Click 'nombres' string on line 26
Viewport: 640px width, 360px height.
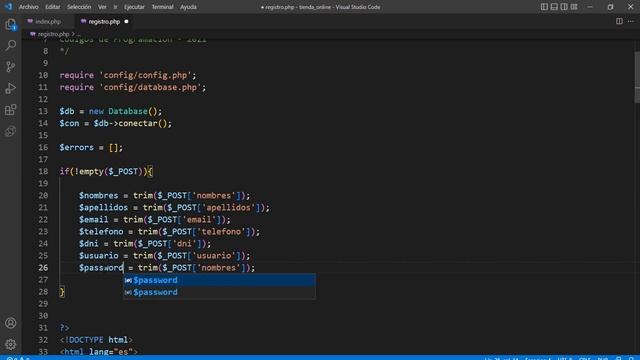pos(219,268)
